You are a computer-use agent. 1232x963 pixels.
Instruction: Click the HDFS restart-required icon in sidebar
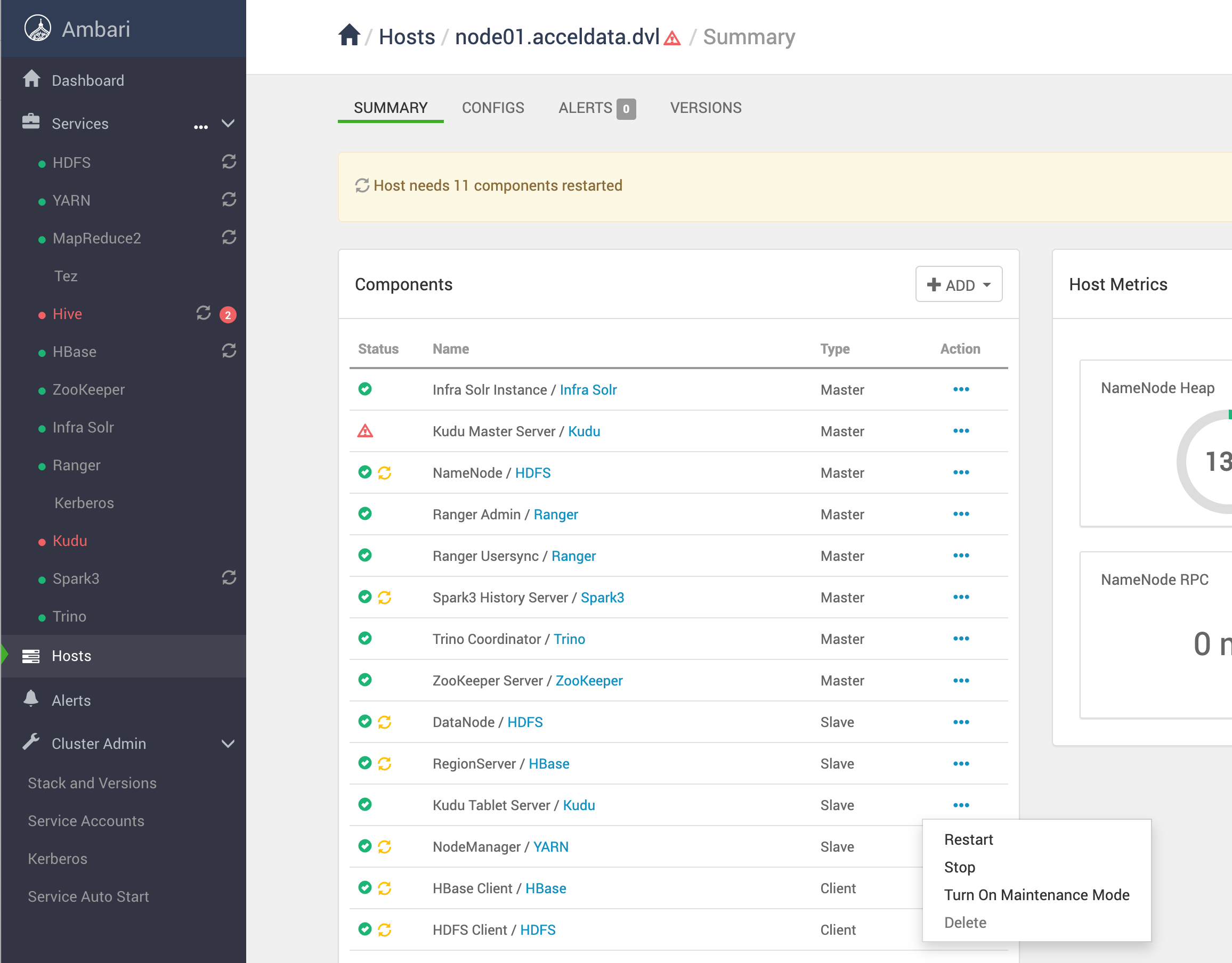point(229,162)
